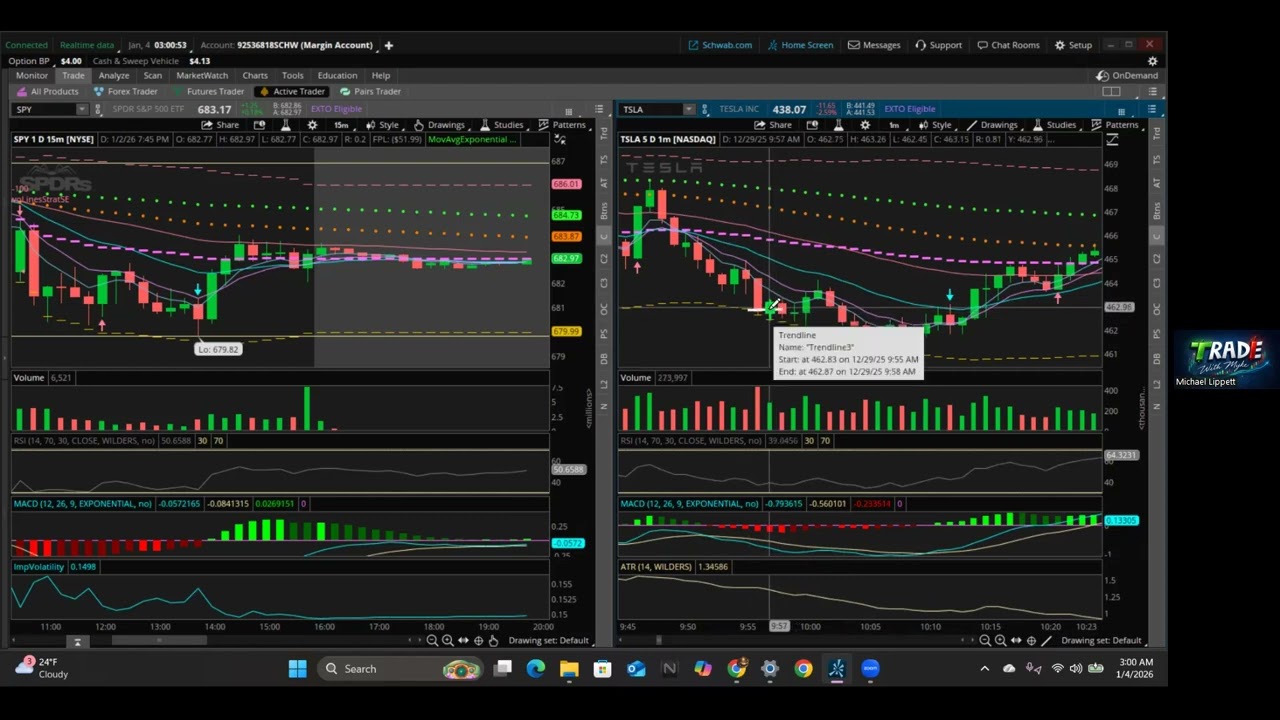
Task: Click the grid layout icon in SPY header
Action: tap(569, 111)
